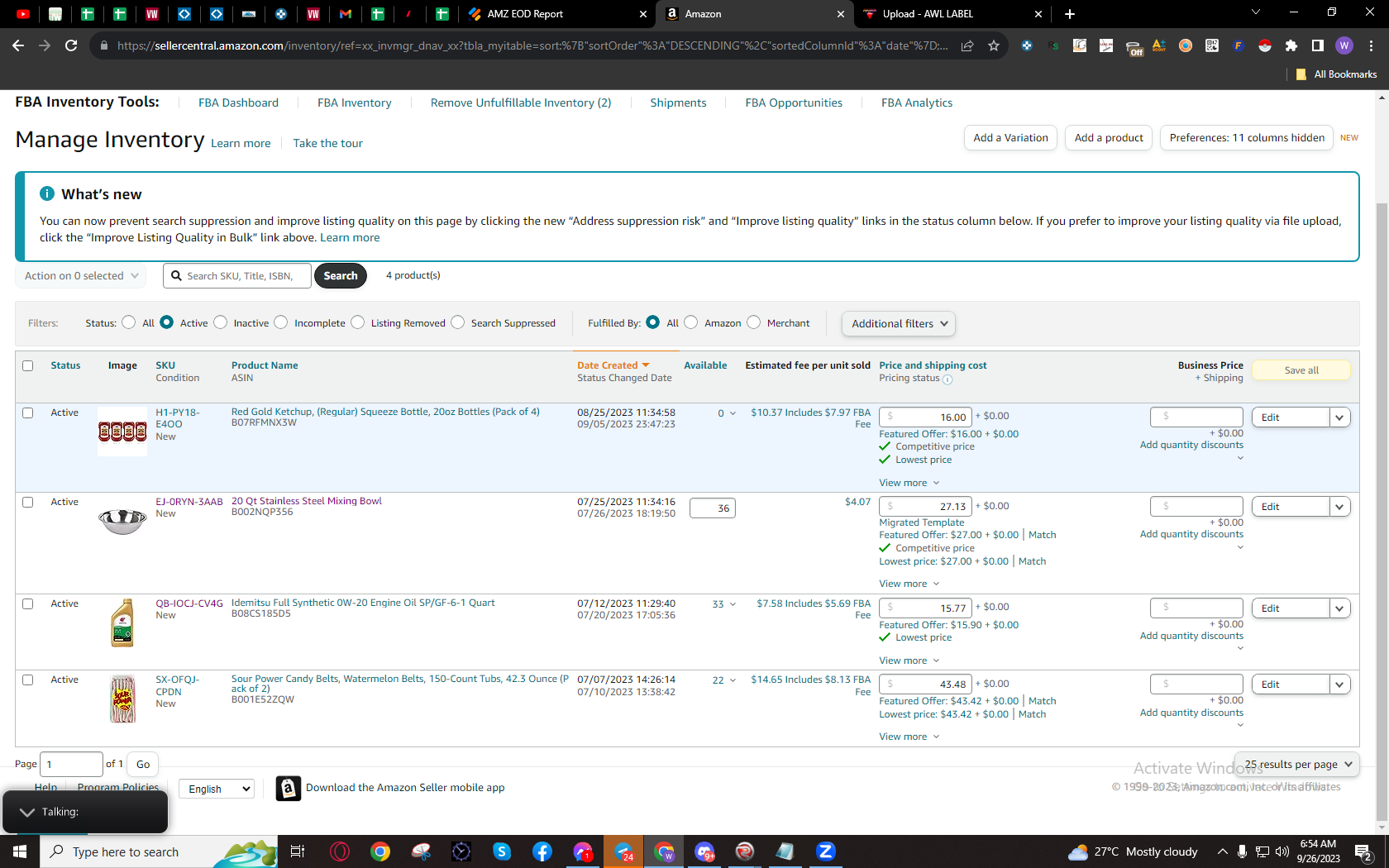Open the FBA Inventory menu item
The width and height of the screenshot is (1389, 868).
[x=355, y=103]
